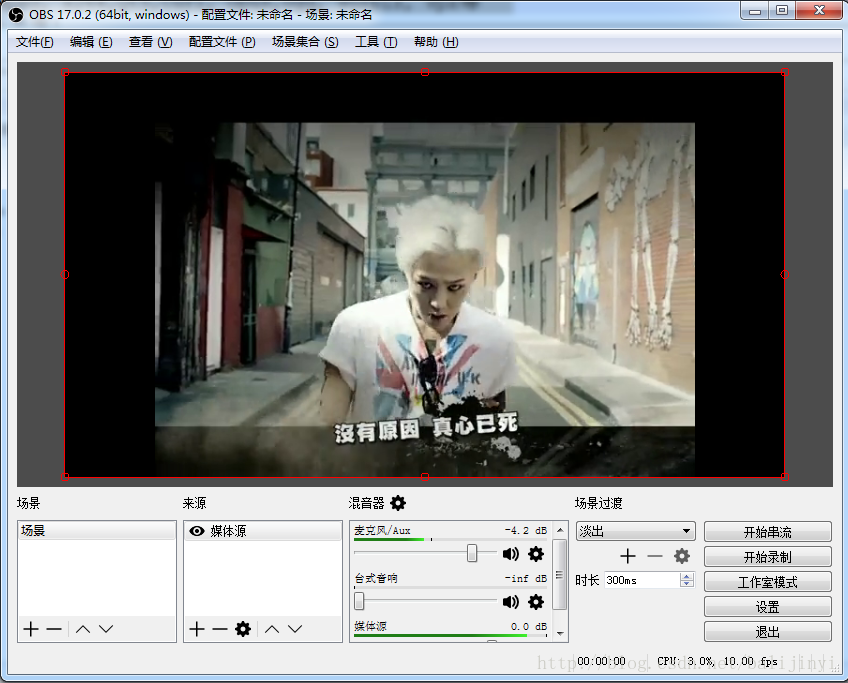Viewport: 848px width, 683px height.
Task: Adjust the 台式音响 volume slider
Action: pos(359,601)
